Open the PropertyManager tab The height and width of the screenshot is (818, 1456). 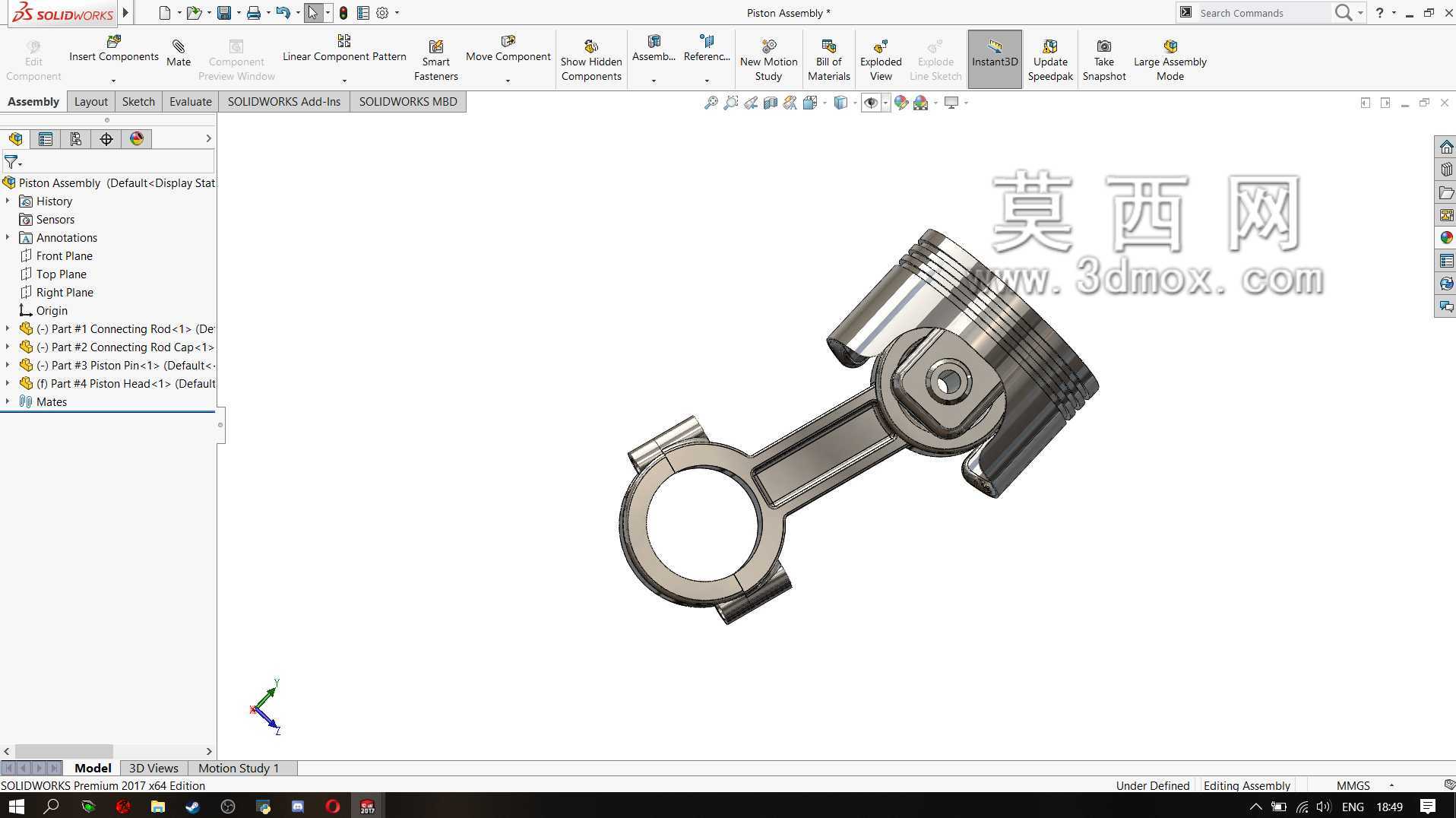point(46,139)
